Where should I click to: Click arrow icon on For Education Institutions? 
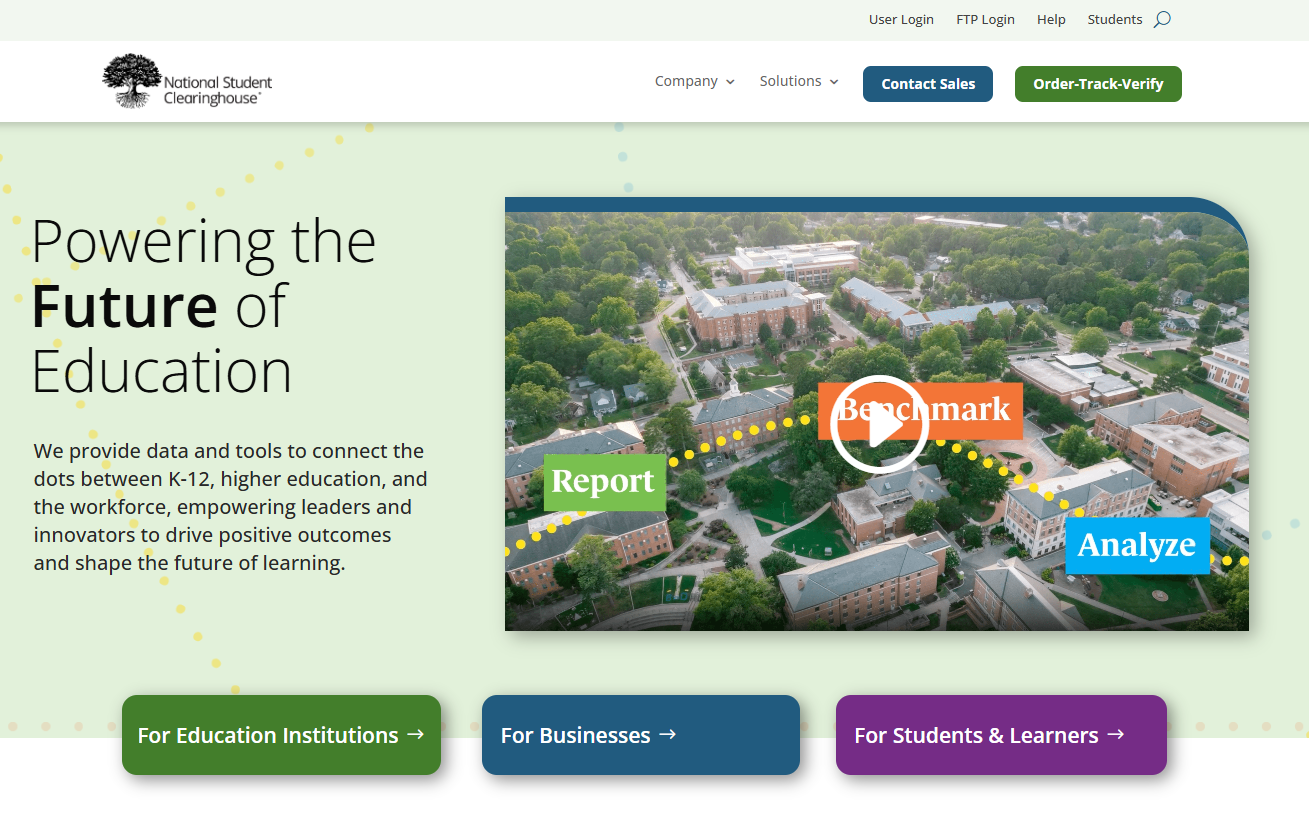pos(416,735)
